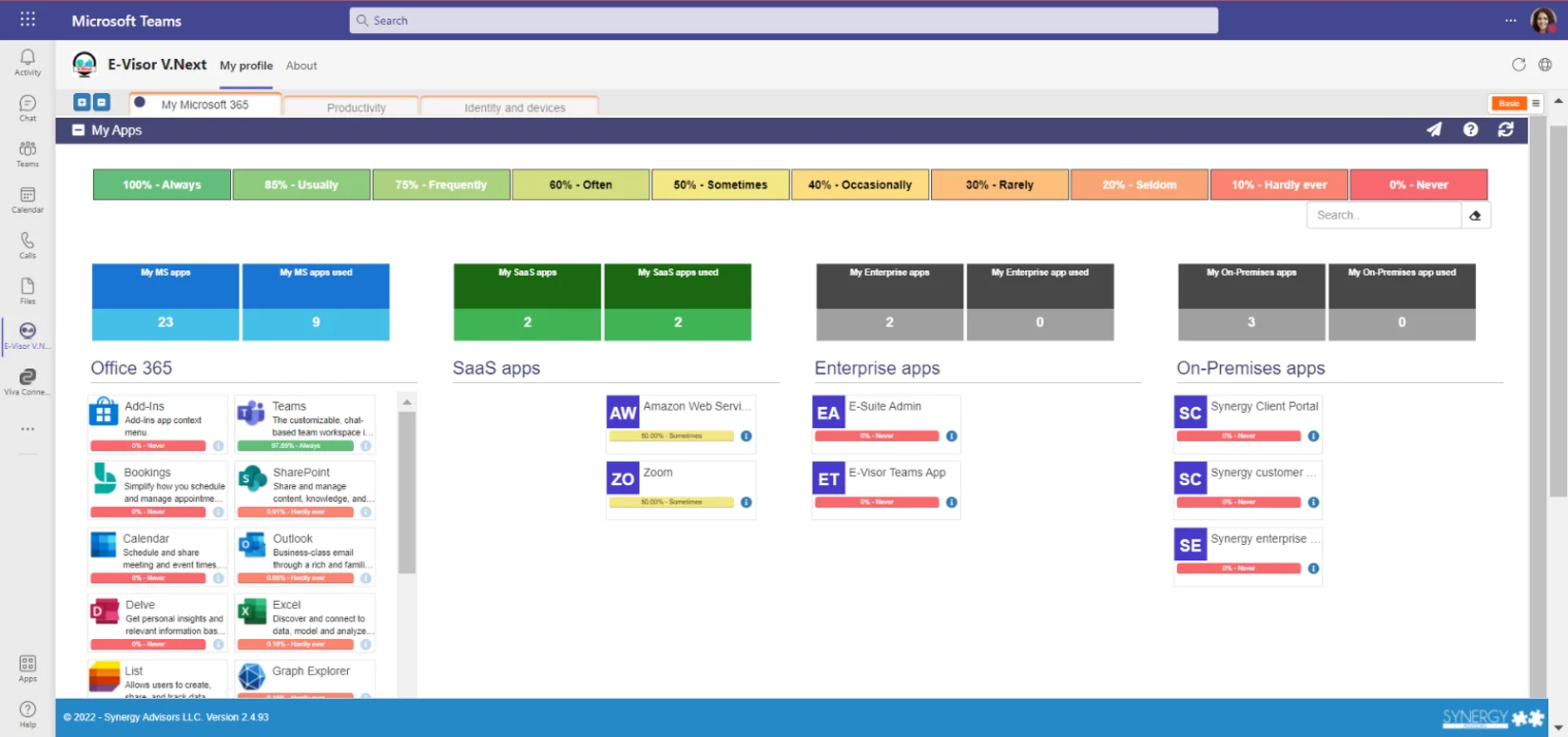
Task: Click the orange Basic button
Action: coord(1509,104)
